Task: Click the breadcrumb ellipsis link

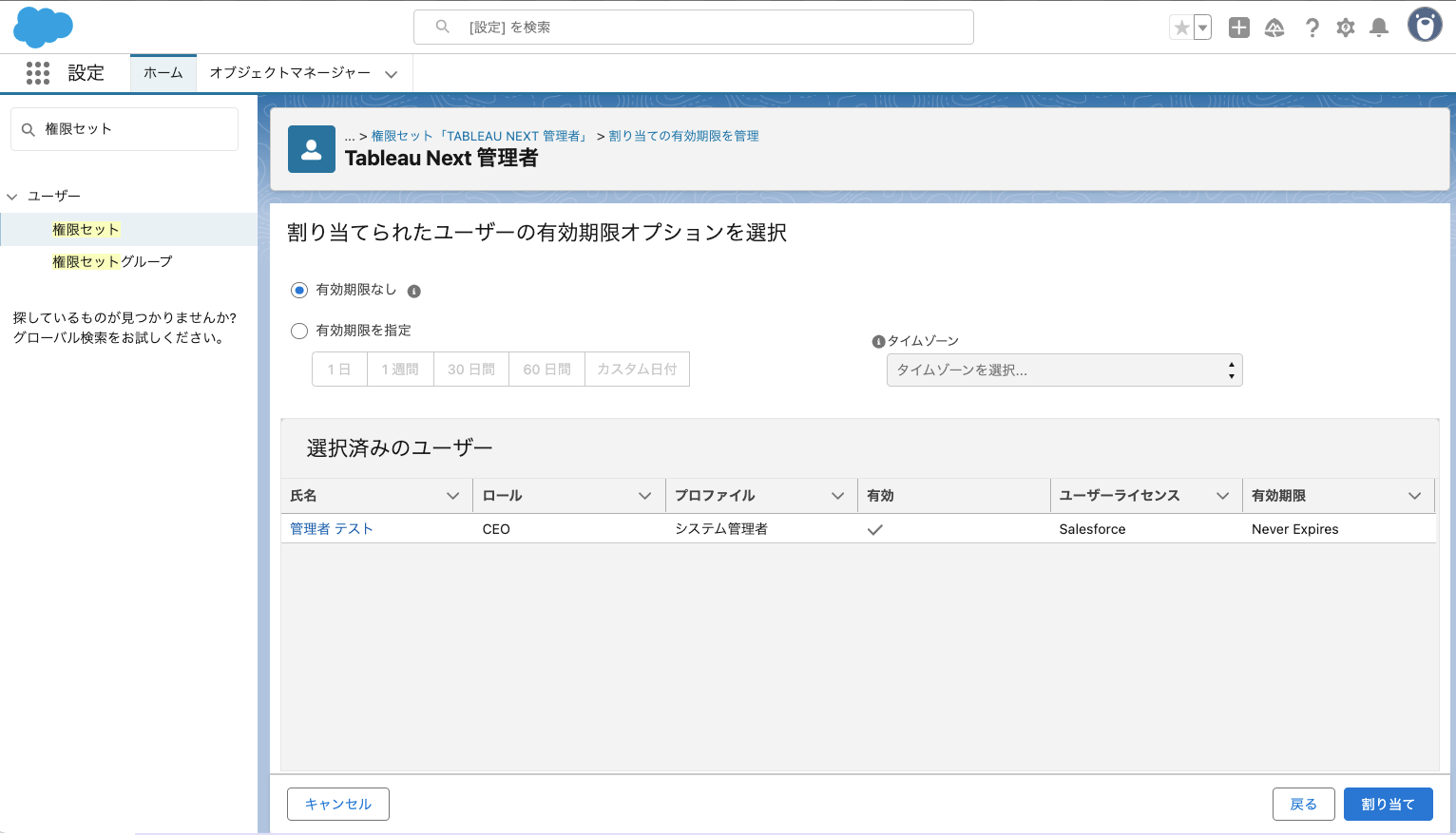Action: coord(350,136)
